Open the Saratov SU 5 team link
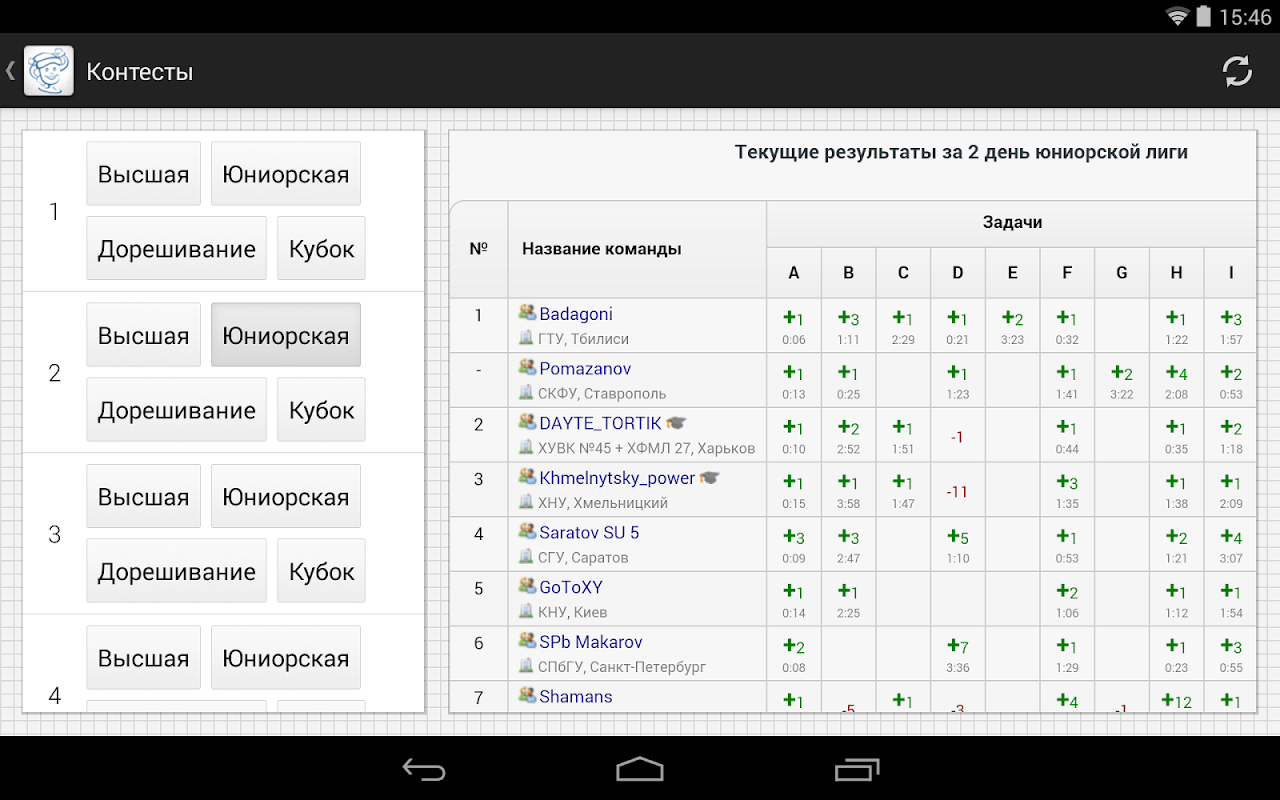Screen dimensions: 1280x800 coord(589,533)
